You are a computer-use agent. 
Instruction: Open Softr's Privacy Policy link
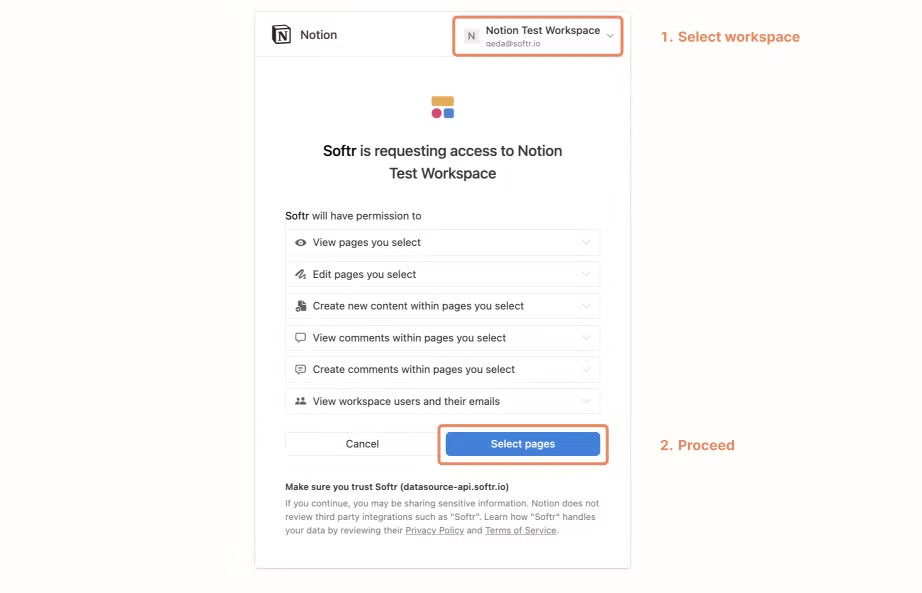434,530
